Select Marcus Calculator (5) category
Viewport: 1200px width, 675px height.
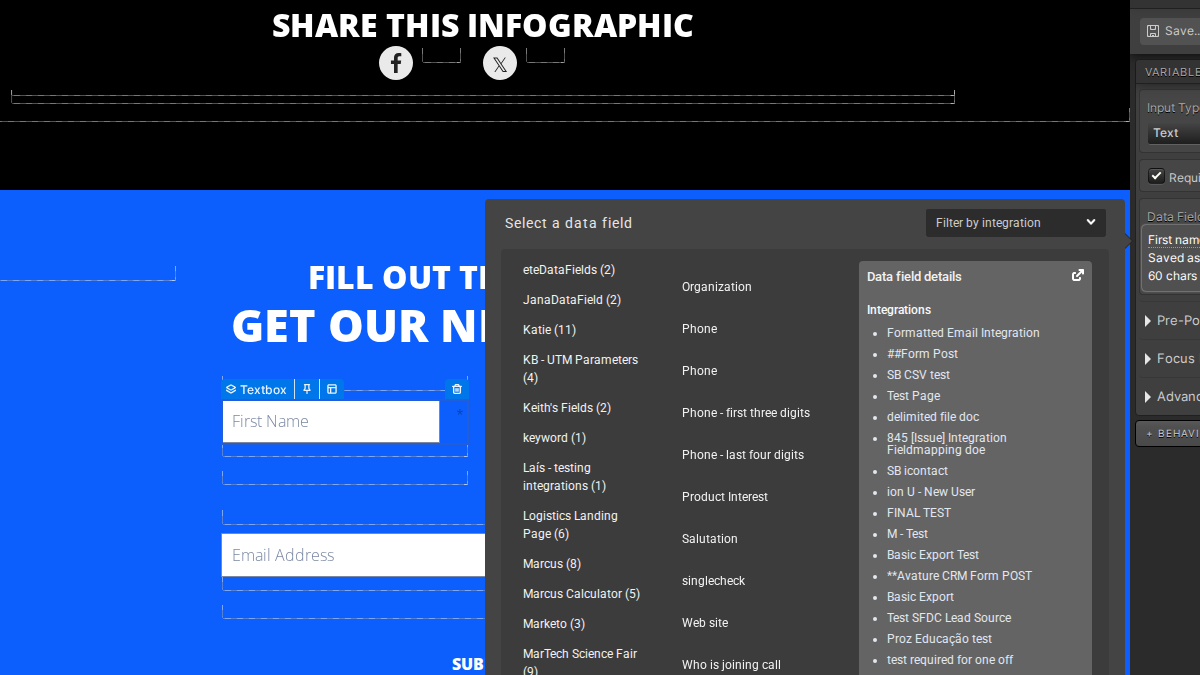coord(581,594)
